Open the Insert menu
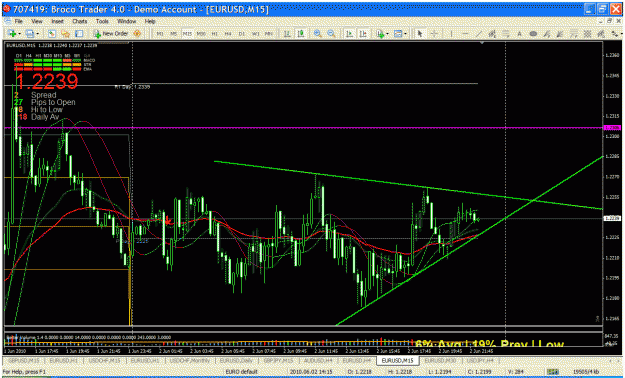 [x=57, y=21]
